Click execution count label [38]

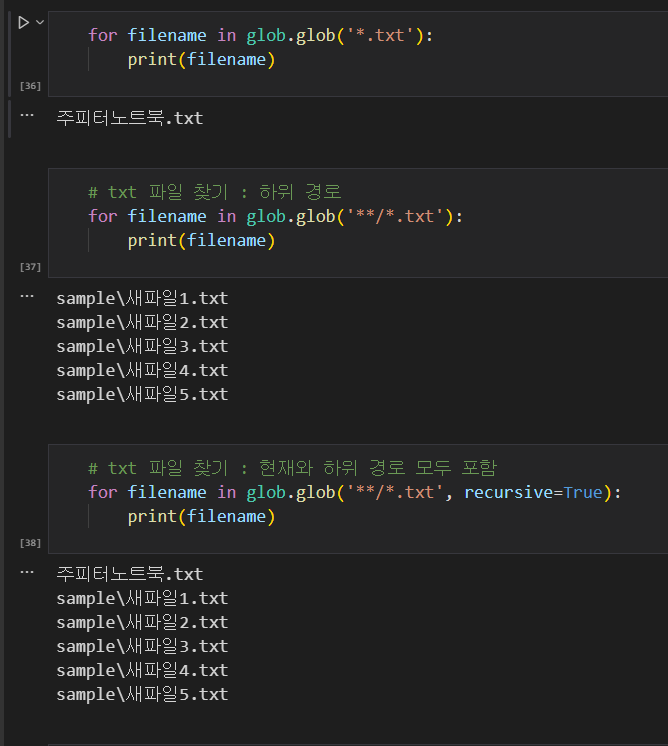point(30,542)
